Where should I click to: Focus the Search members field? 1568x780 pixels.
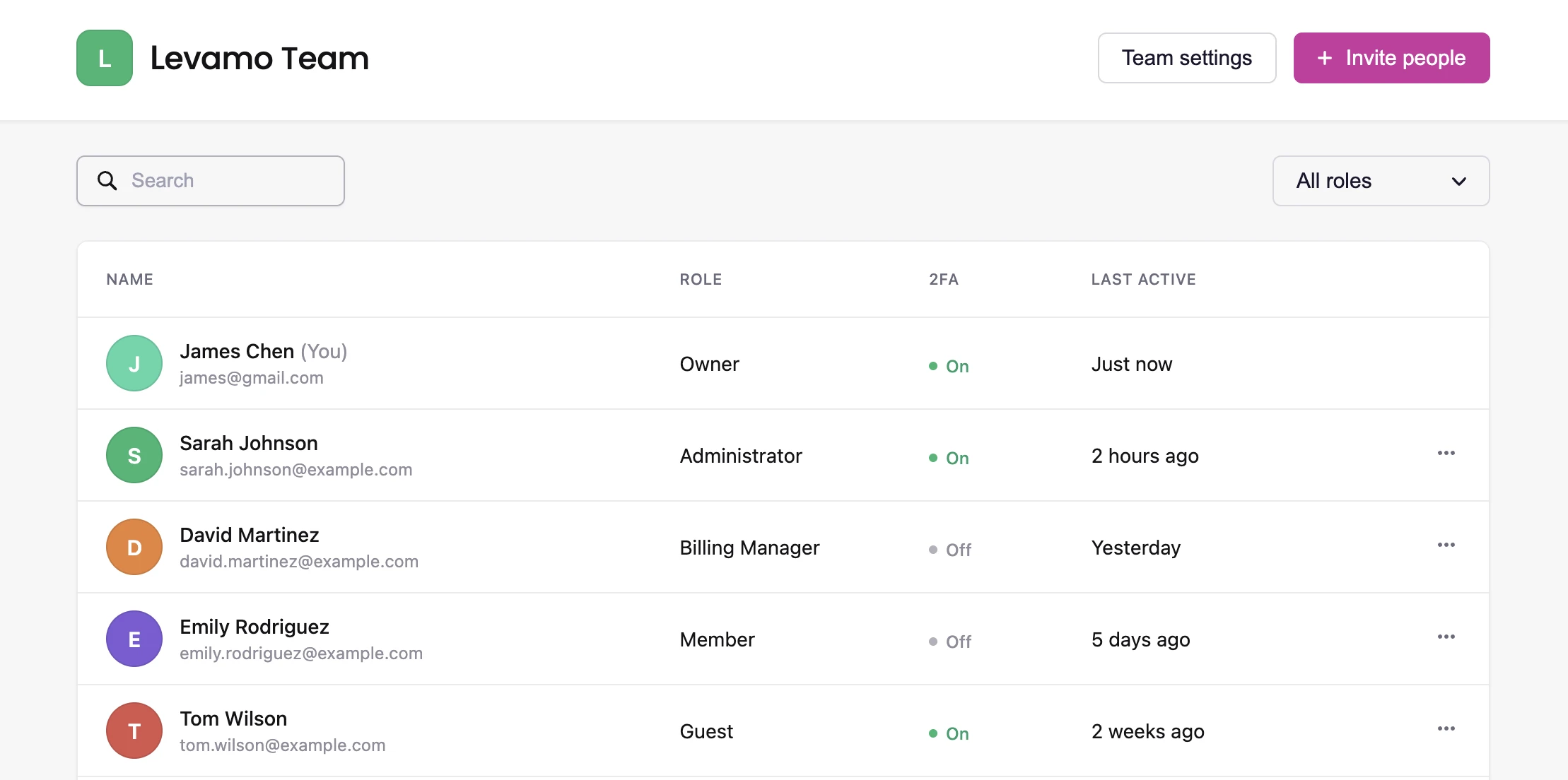[x=211, y=181]
